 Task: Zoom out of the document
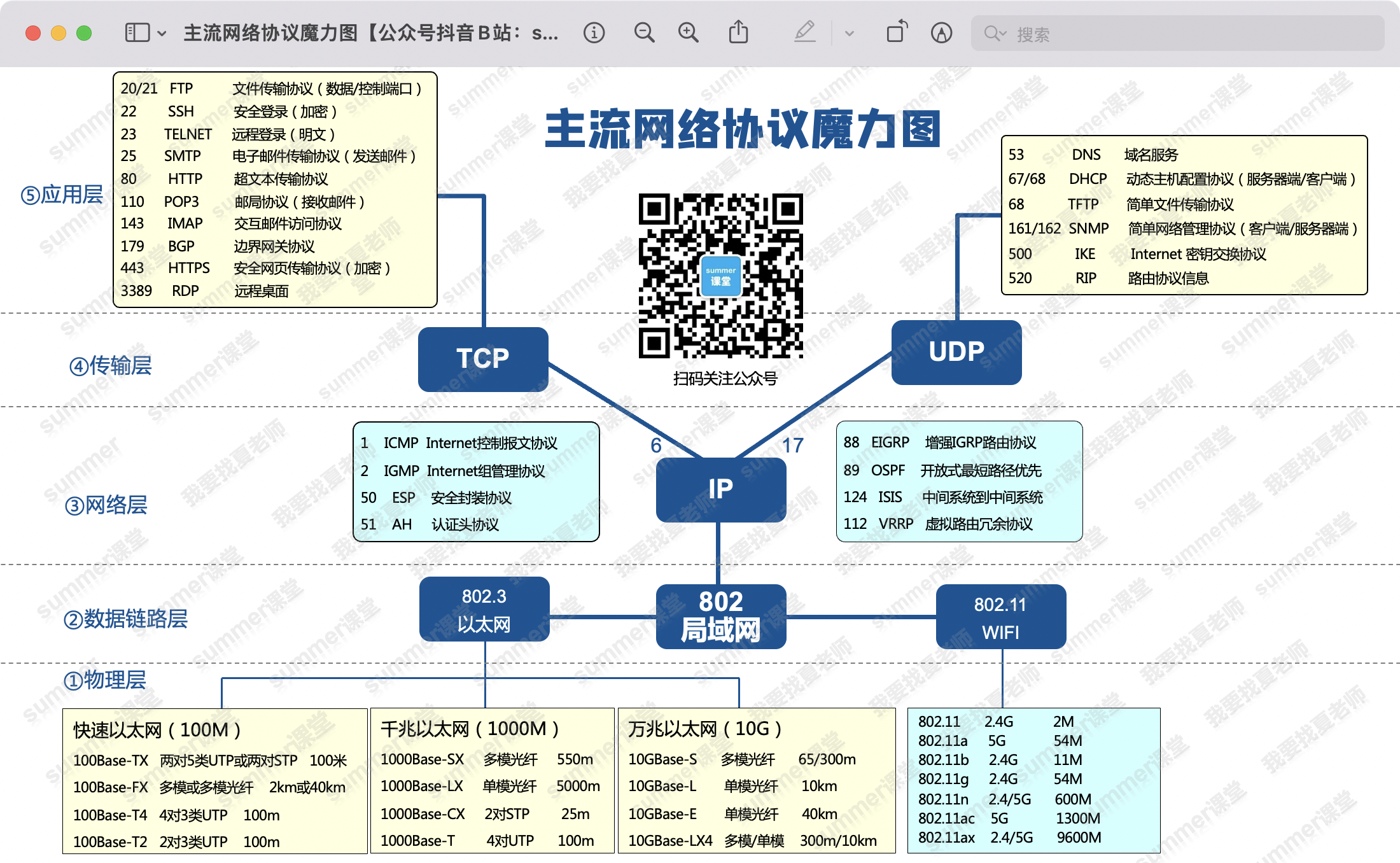pos(644,32)
